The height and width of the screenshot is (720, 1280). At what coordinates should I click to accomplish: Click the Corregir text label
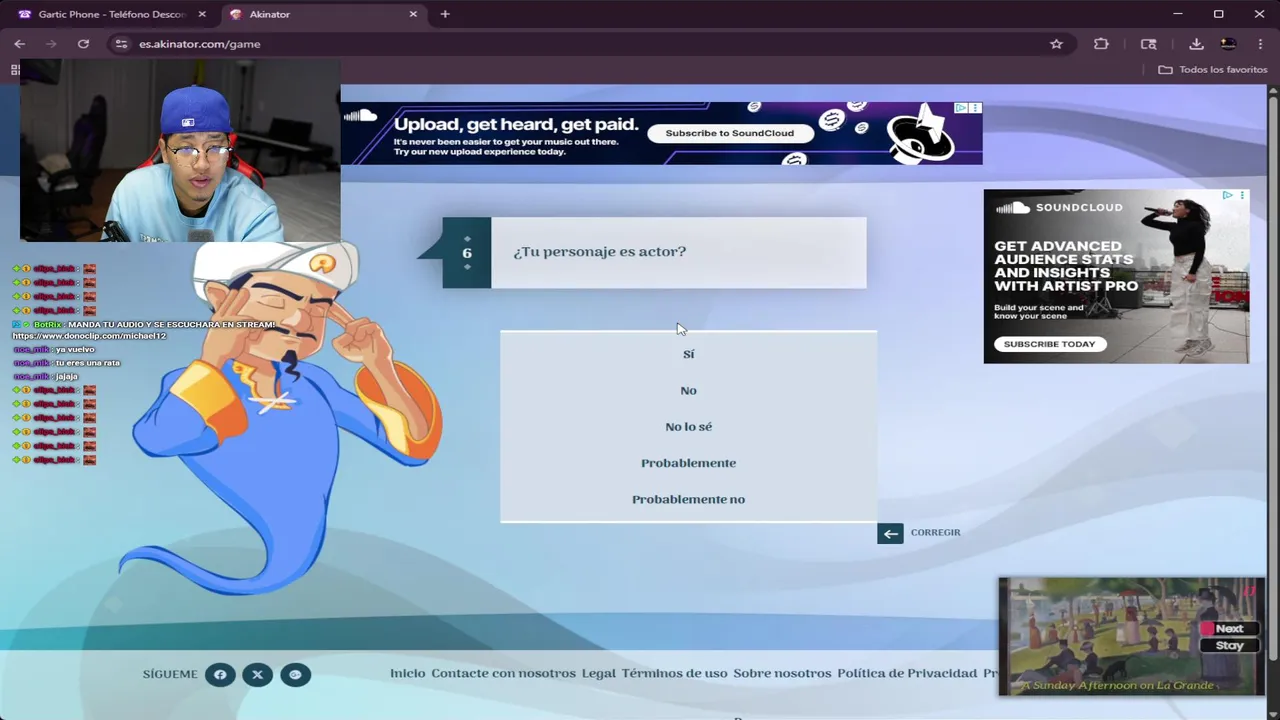(x=935, y=533)
